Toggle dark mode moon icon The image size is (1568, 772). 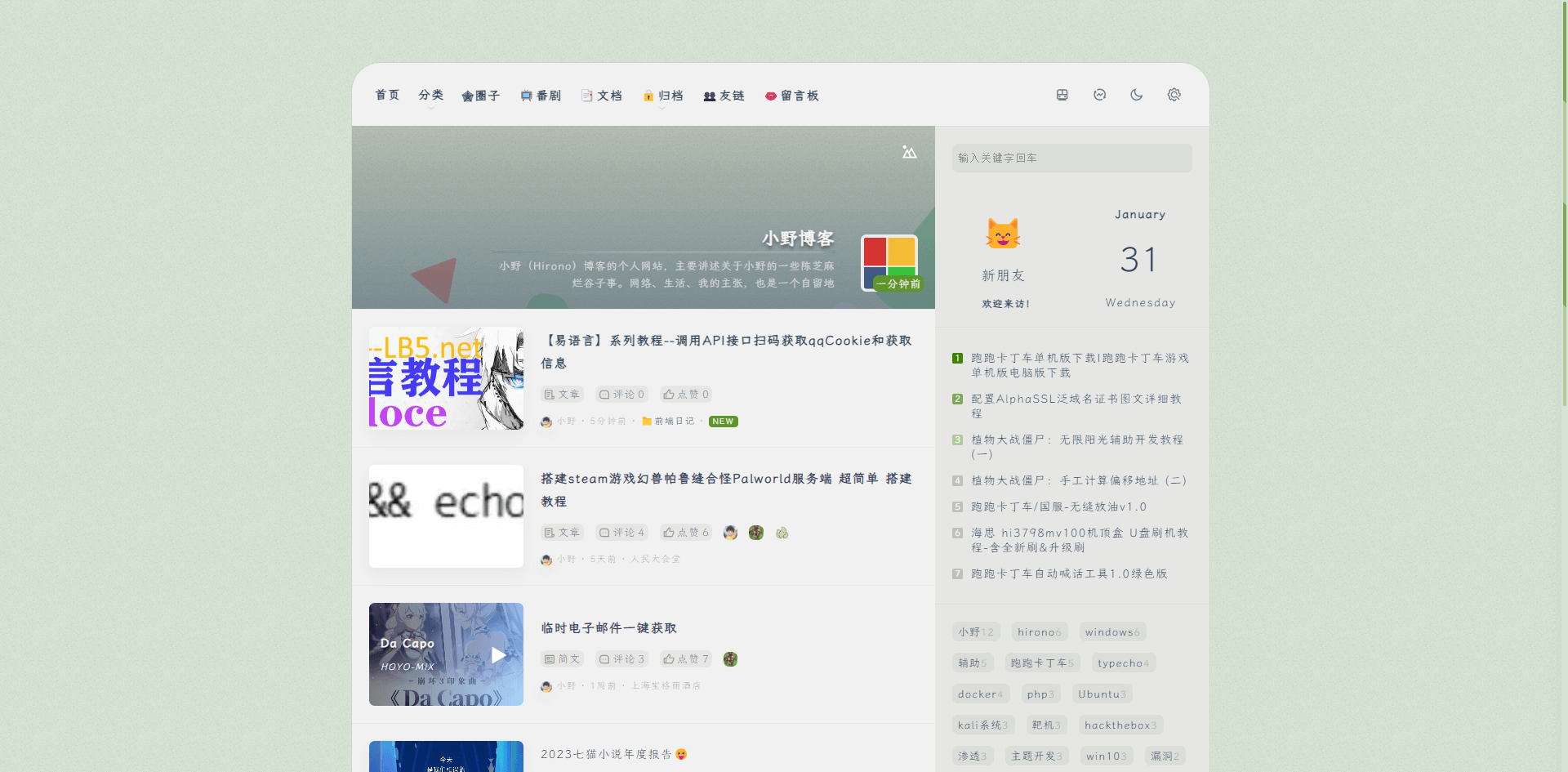pyautogui.click(x=1137, y=95)
